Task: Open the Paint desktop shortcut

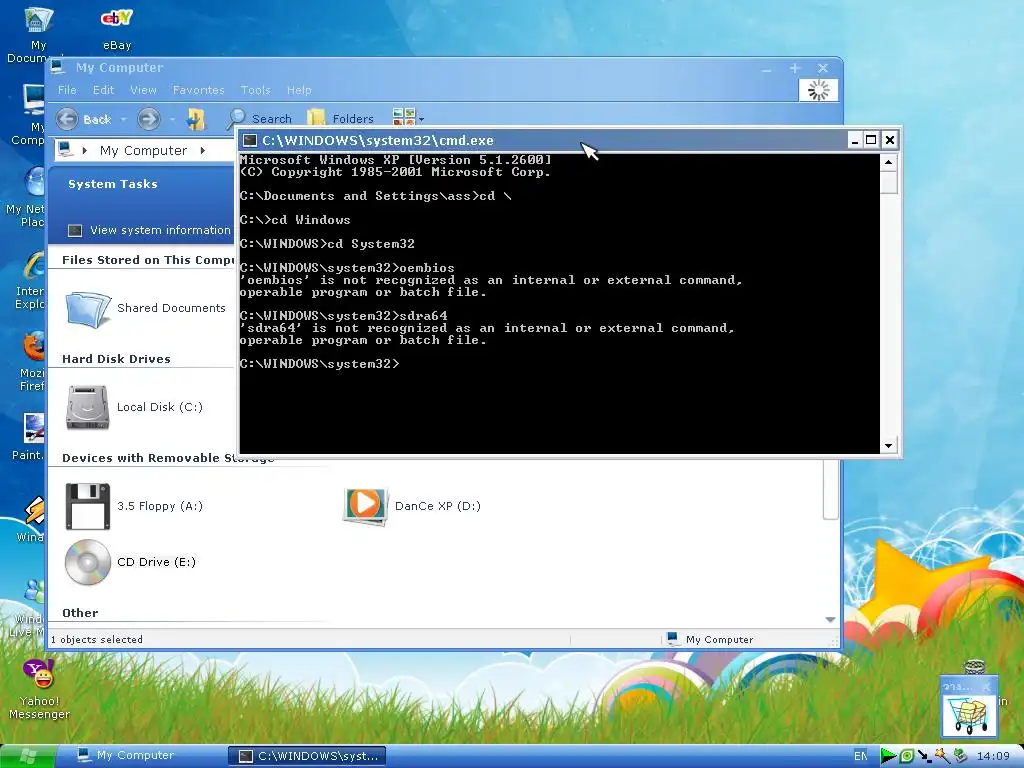Action: coord(30,436)
